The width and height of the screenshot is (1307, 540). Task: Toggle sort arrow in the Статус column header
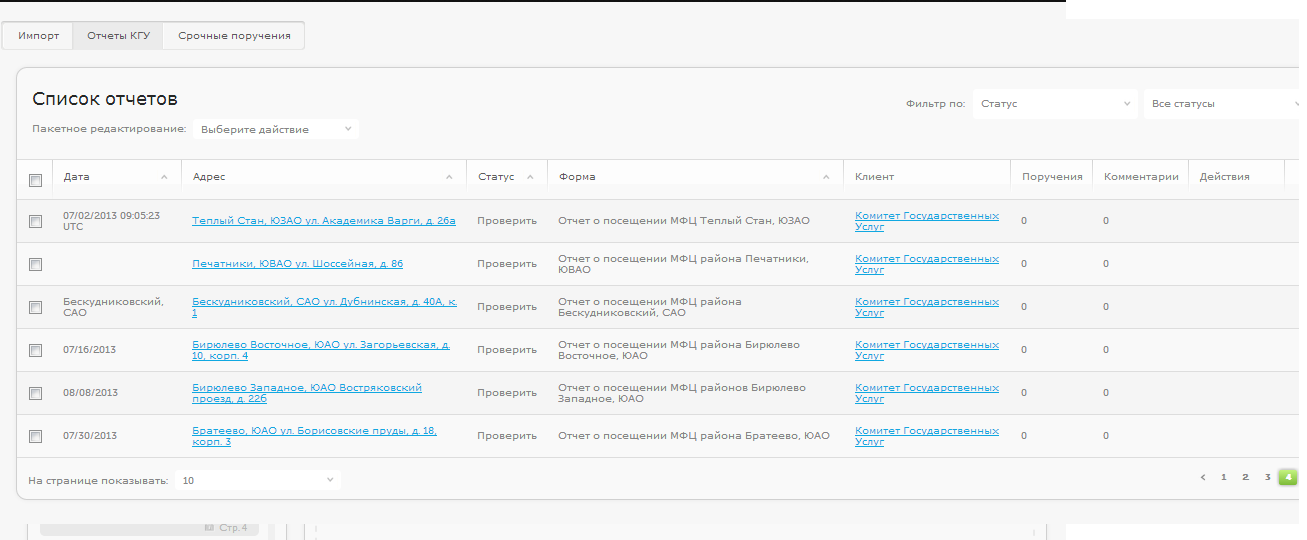coord(530,177)
